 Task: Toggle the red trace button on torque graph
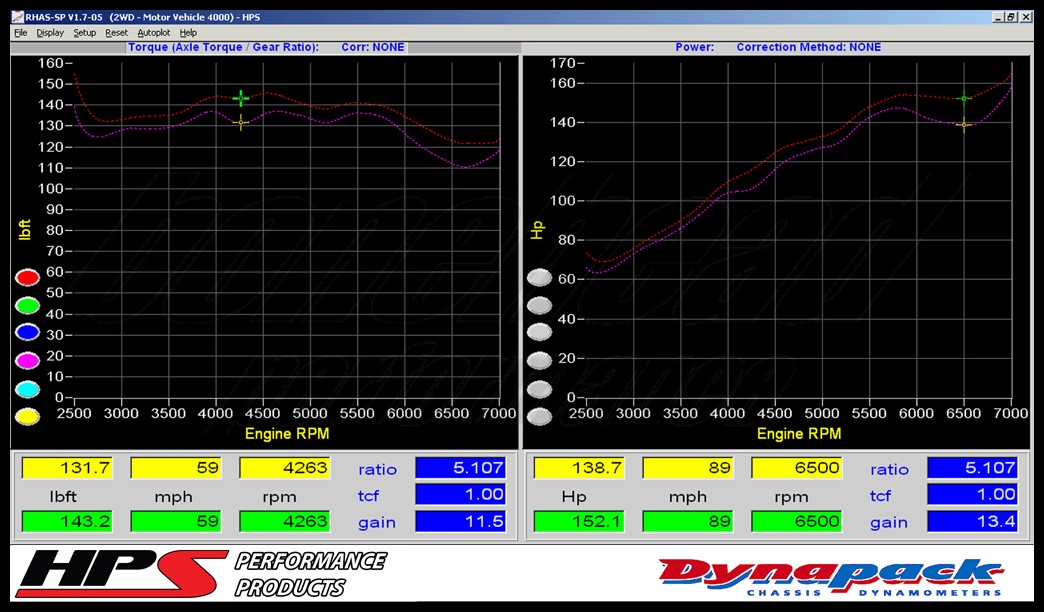[27, 277]
